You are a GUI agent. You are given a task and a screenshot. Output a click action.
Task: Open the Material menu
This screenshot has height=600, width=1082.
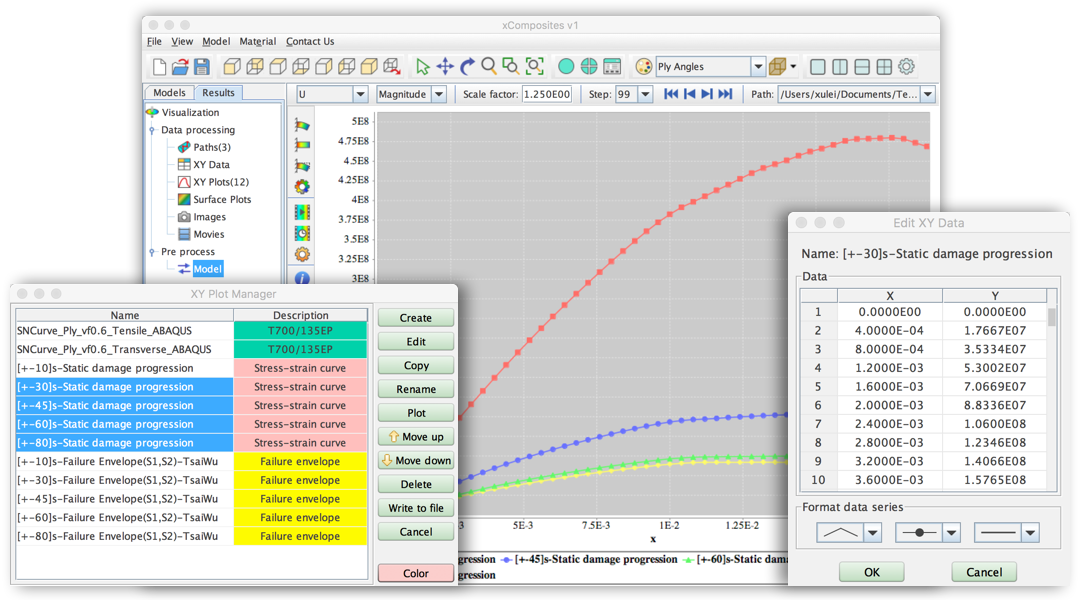pos(257,41)
